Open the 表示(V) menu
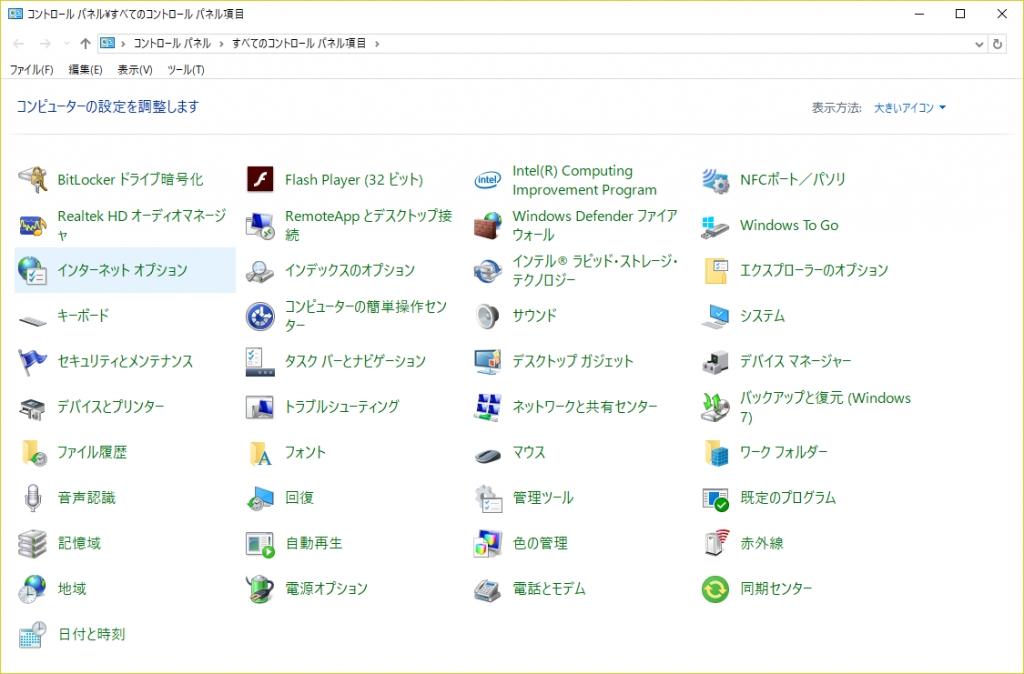 coord(135,69)
